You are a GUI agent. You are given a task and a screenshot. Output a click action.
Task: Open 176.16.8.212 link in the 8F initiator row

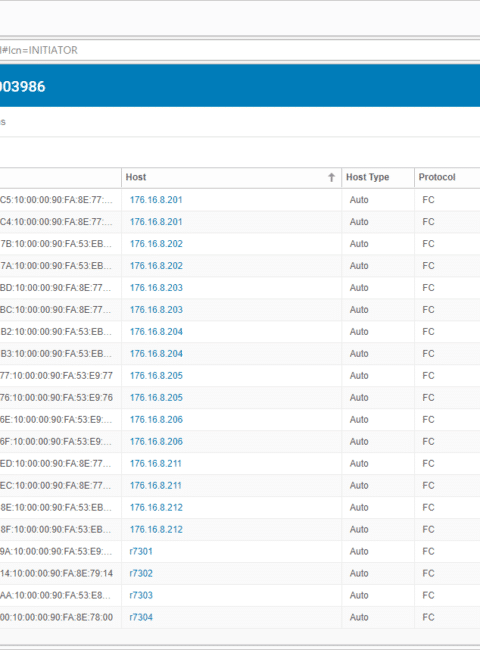156,529
